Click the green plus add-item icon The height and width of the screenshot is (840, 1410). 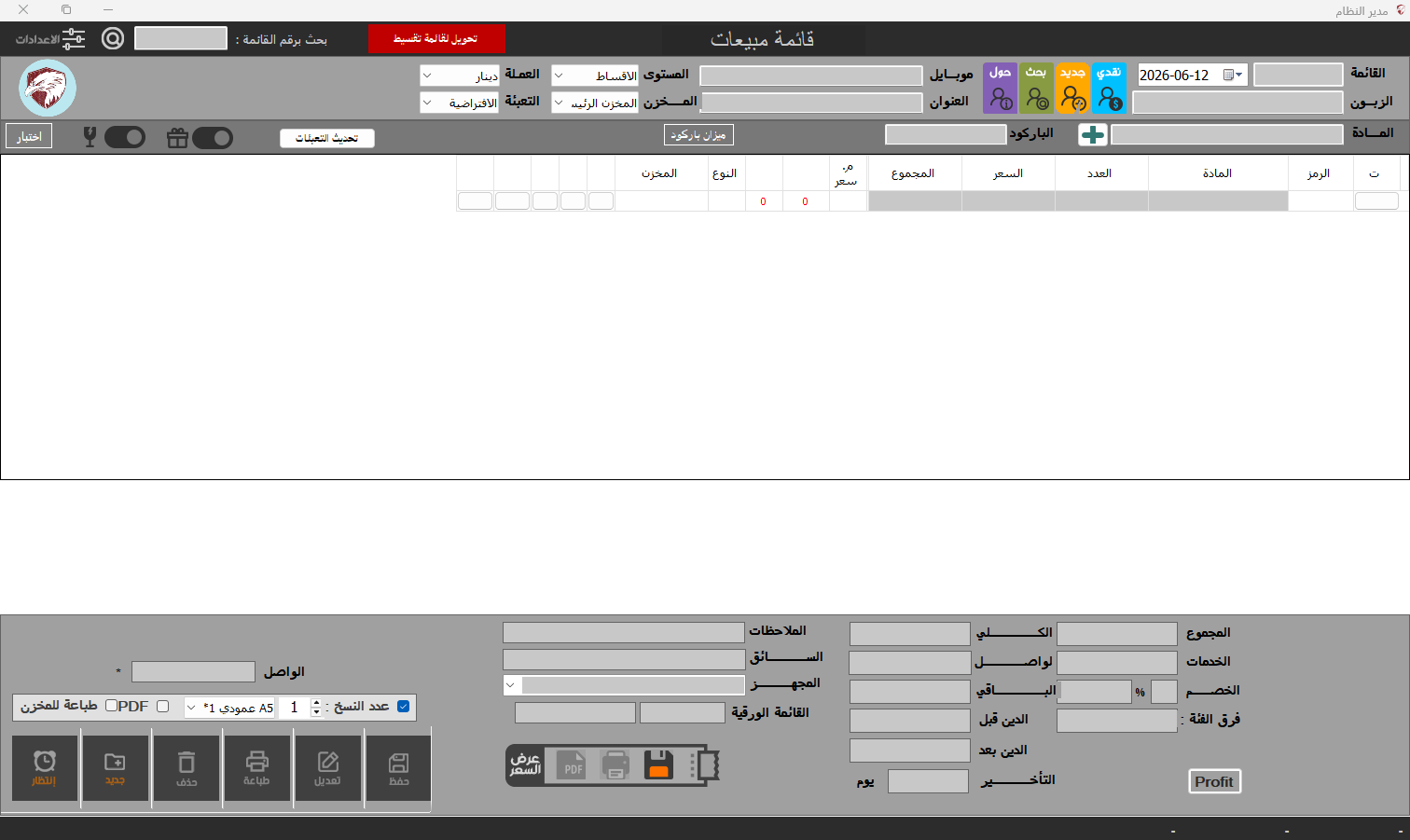(1092, 135)
